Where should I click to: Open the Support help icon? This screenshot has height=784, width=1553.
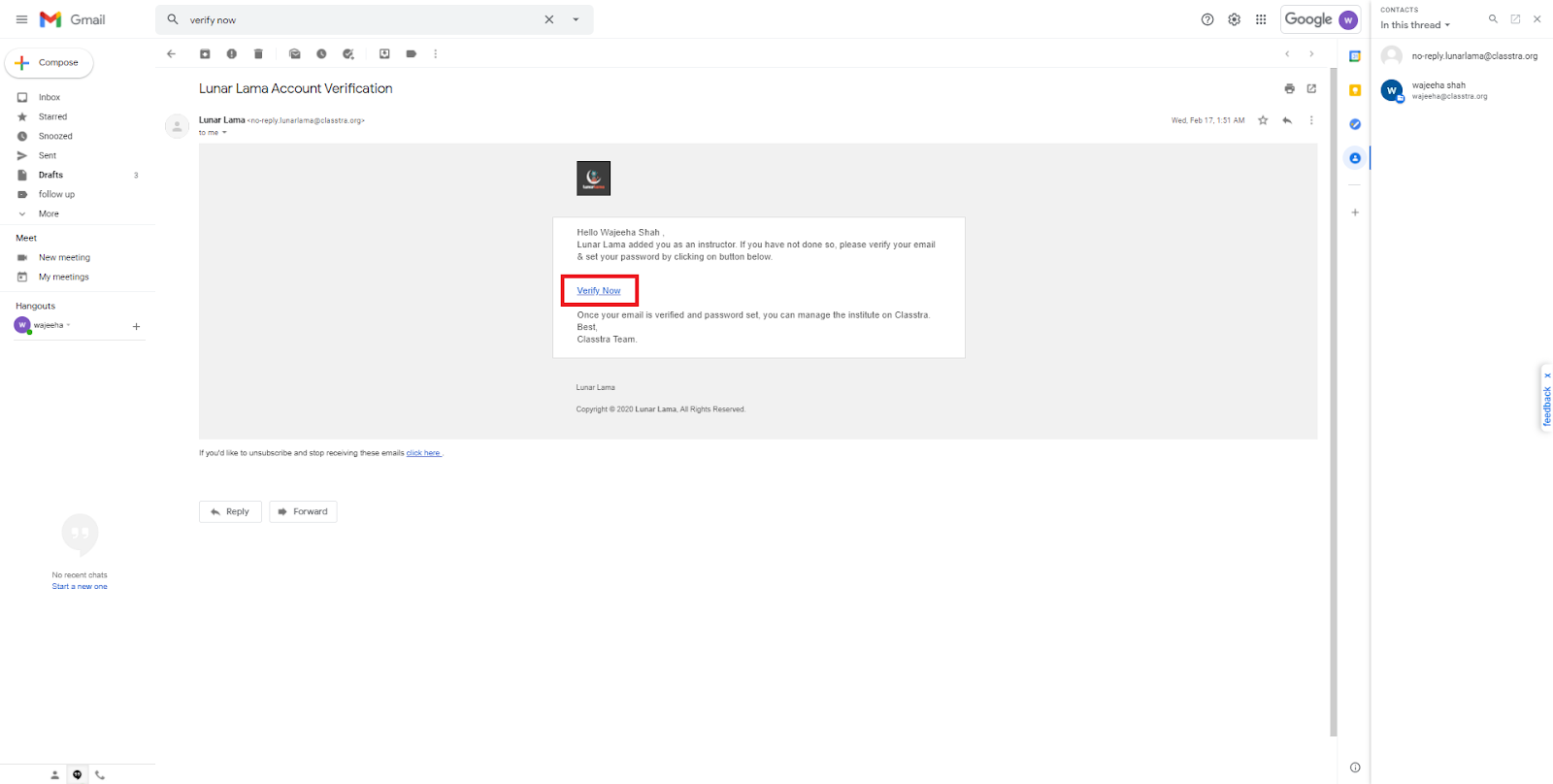coord(1207,19)
